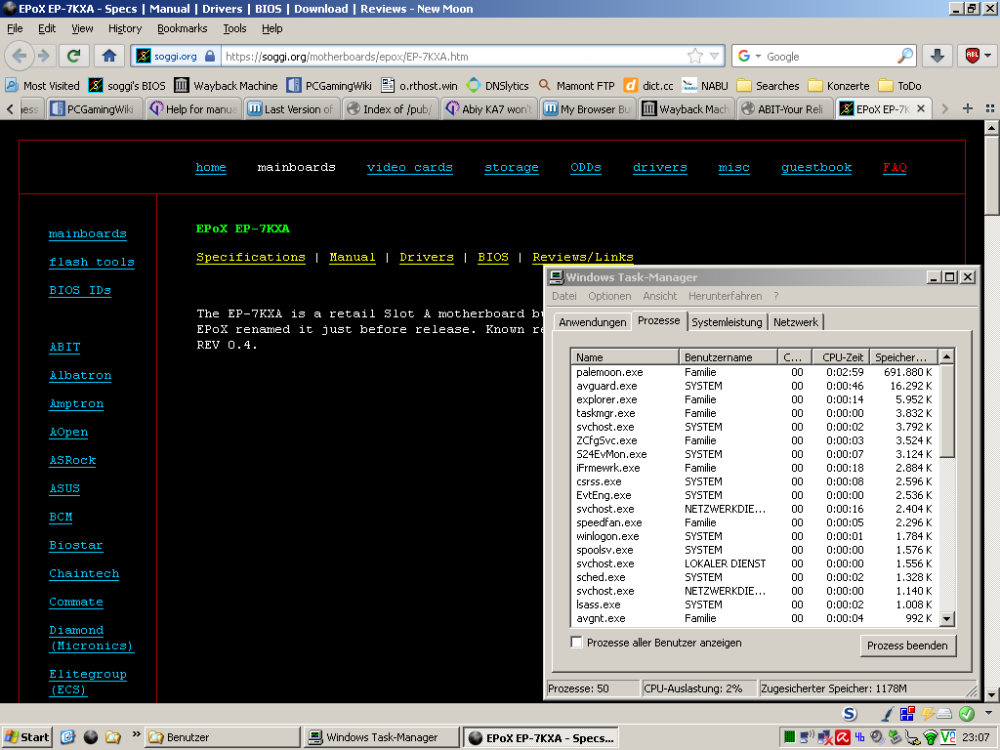The width and height of the screenshot is (1000, 750).
Task: Open a new browser tab with plus
Action: [967, 108]
